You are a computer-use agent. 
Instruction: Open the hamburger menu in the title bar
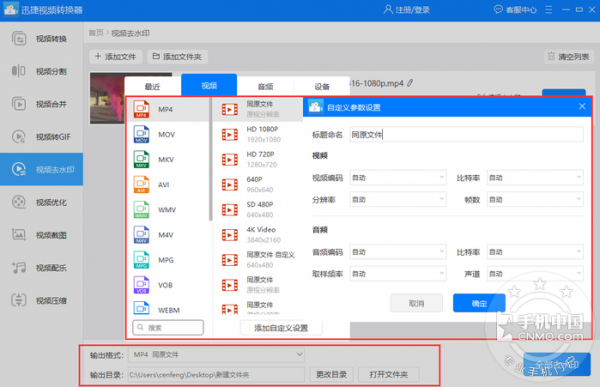(x=549, y=10)
